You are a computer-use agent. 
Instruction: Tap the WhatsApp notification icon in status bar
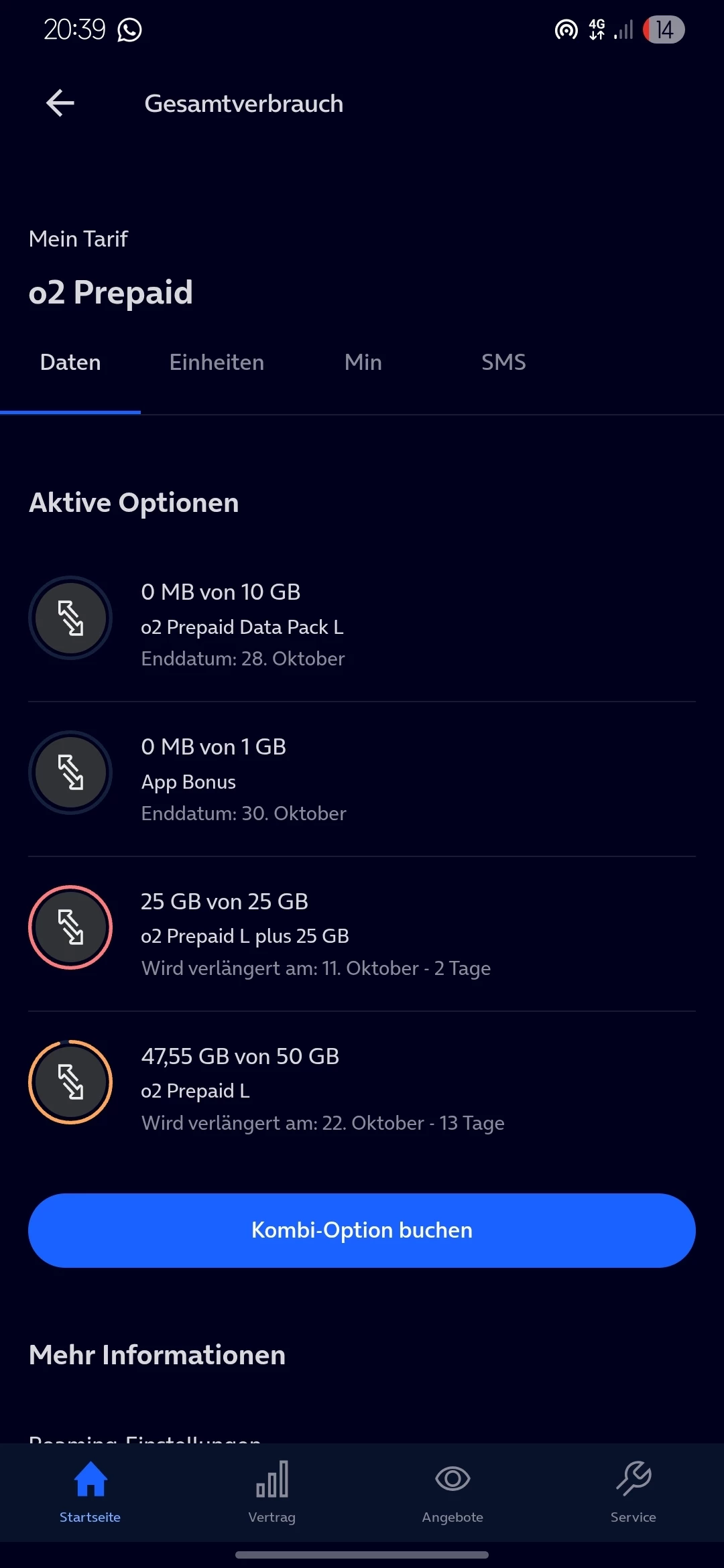point(129,29)
